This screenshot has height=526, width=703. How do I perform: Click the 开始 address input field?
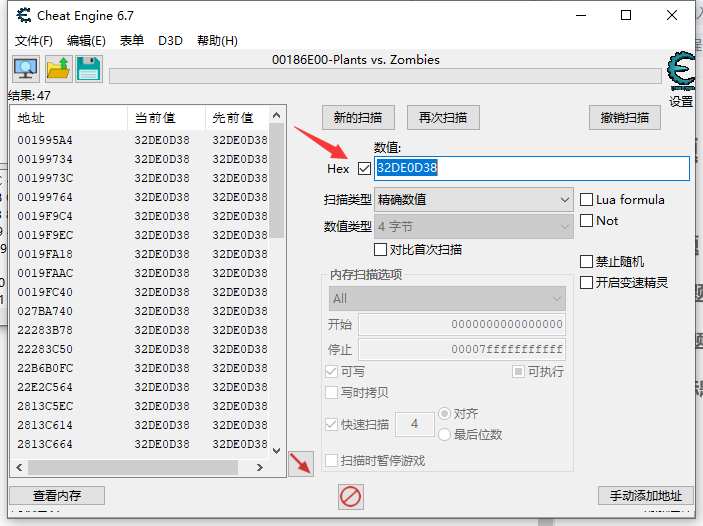462,325
